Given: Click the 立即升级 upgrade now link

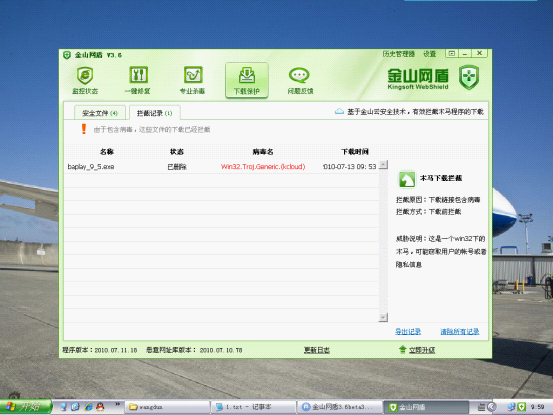Looking at the screenshot, I should [x=422, y=350].
